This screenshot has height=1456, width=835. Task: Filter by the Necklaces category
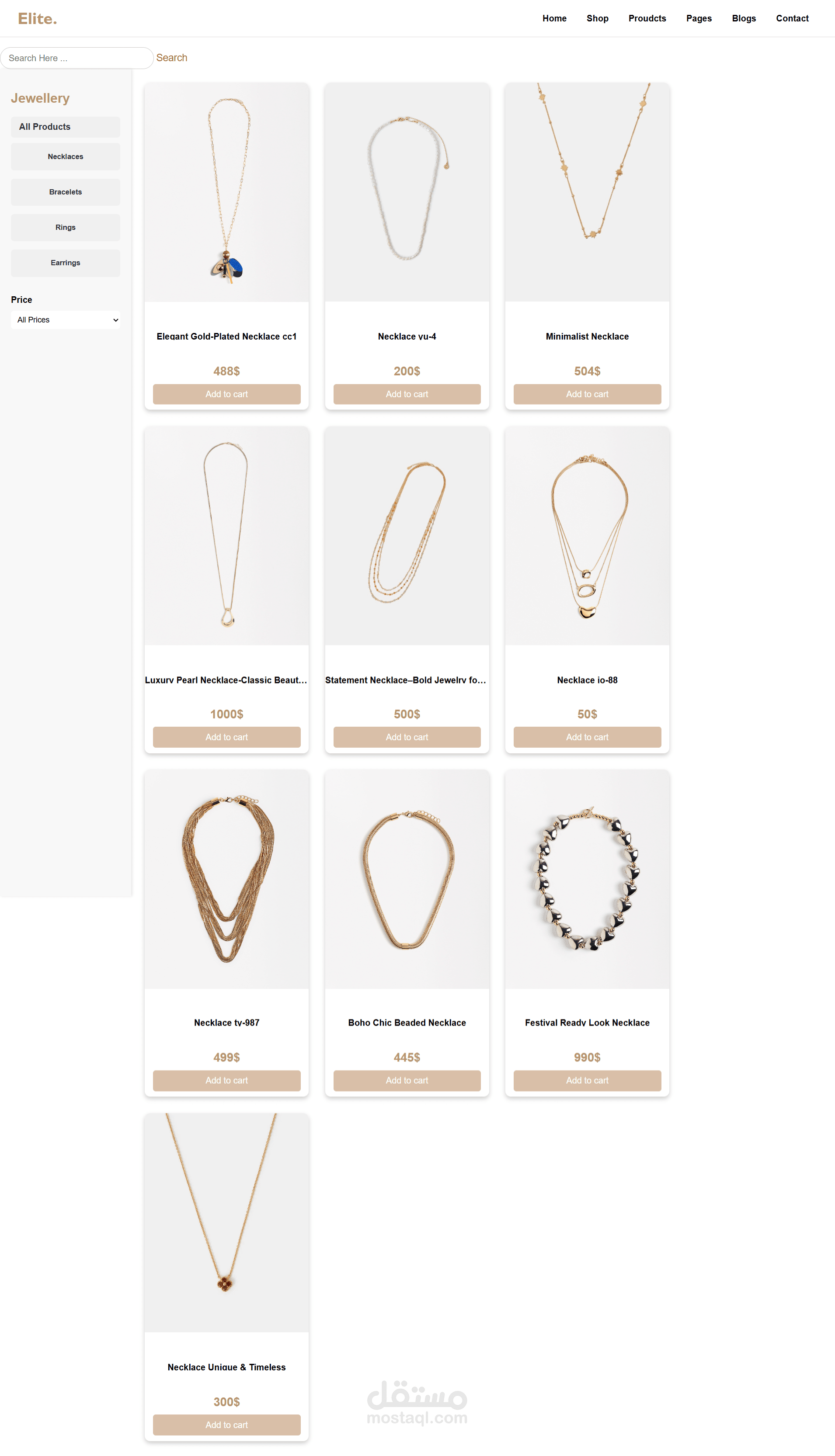(66, 156)
